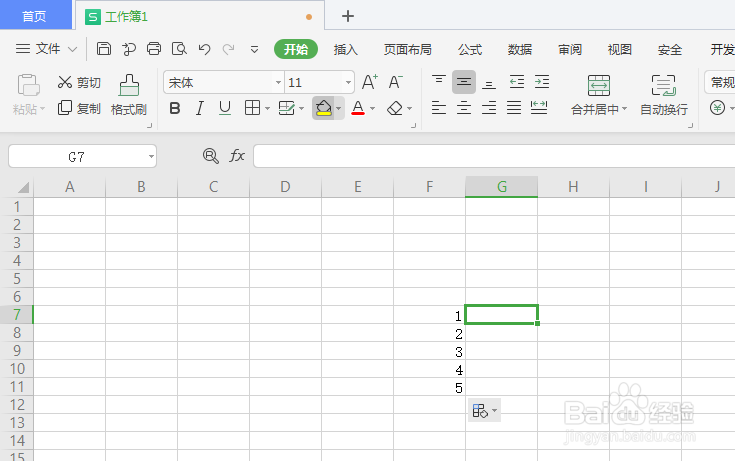This screenshot has width=735, height=461.
Task: Select all cells via corner triangle
Action: tap(23, 187)
